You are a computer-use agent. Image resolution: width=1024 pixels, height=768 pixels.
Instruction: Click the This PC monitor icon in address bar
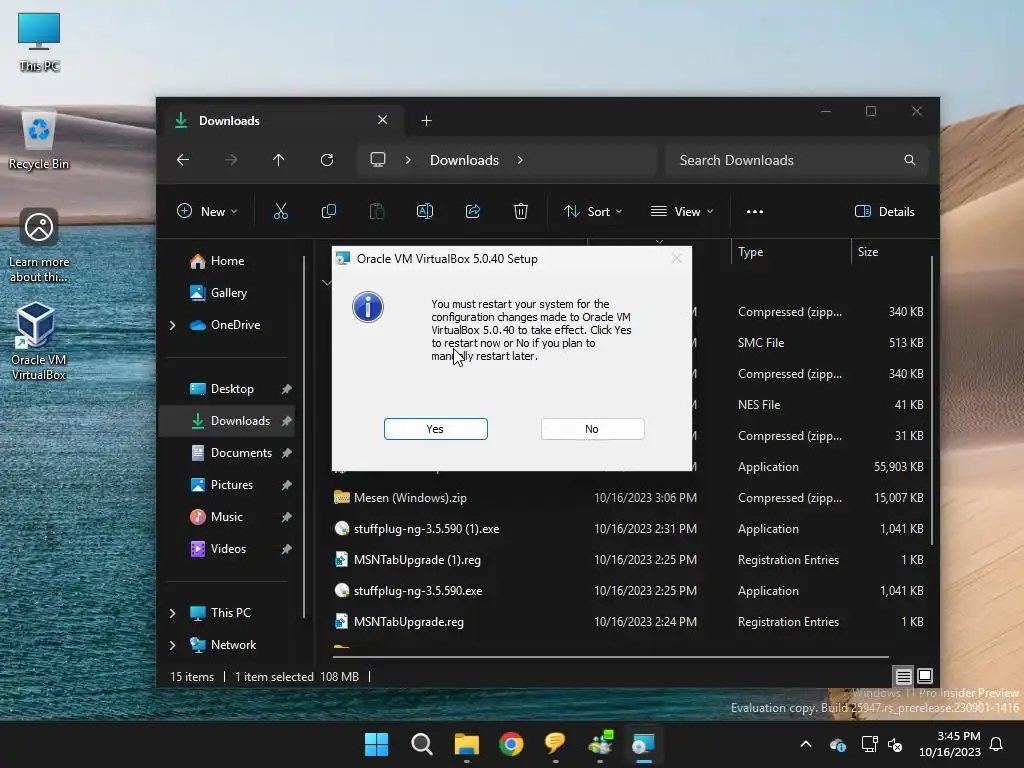point(378,160)
